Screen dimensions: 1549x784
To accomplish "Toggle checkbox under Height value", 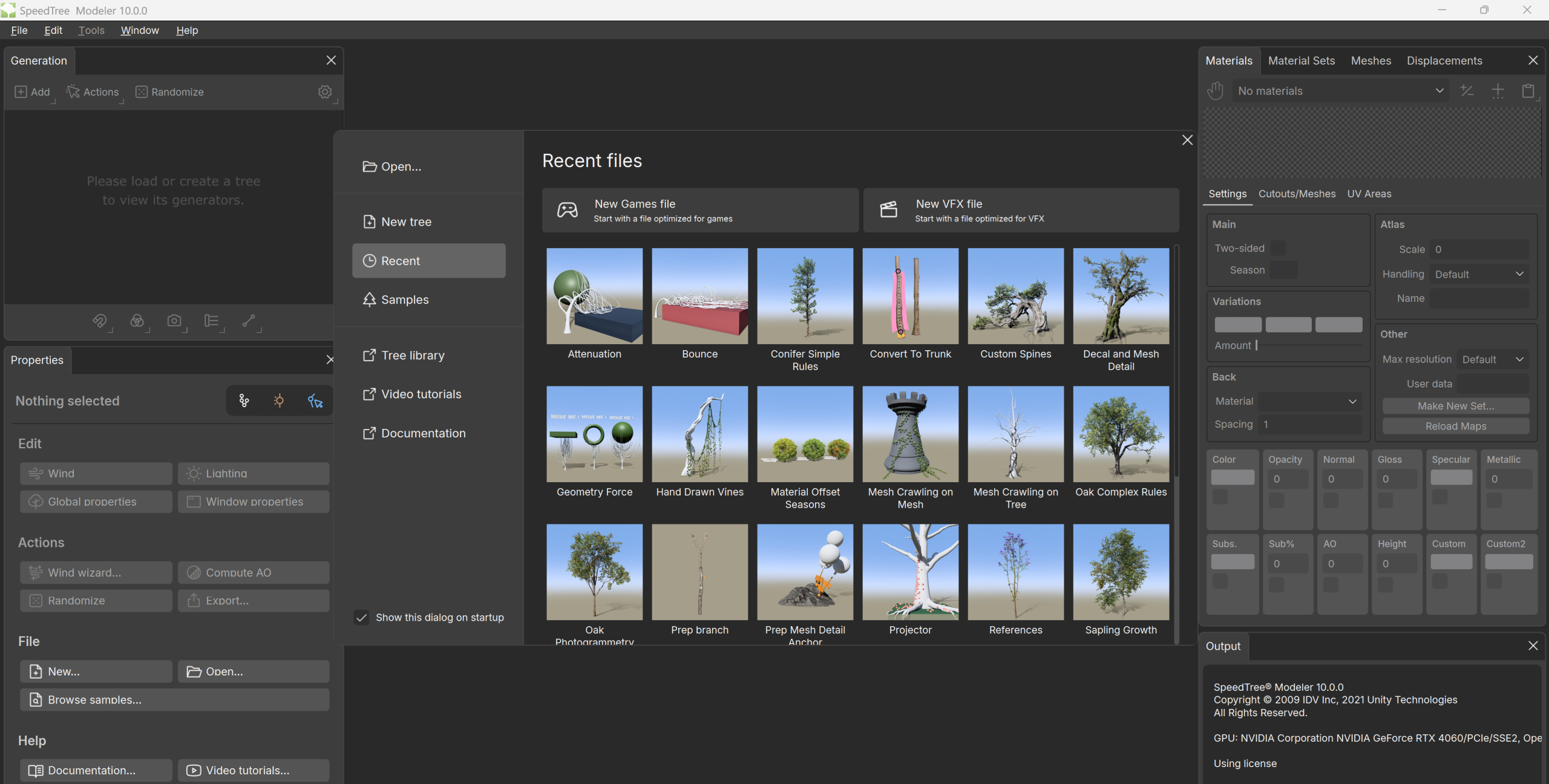I will click(1385, 584).
